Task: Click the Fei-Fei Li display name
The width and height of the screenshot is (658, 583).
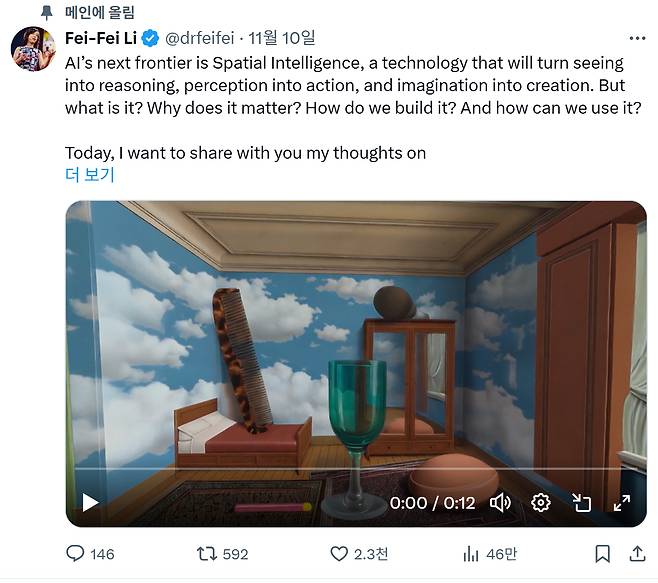Action: coord(100,39)
